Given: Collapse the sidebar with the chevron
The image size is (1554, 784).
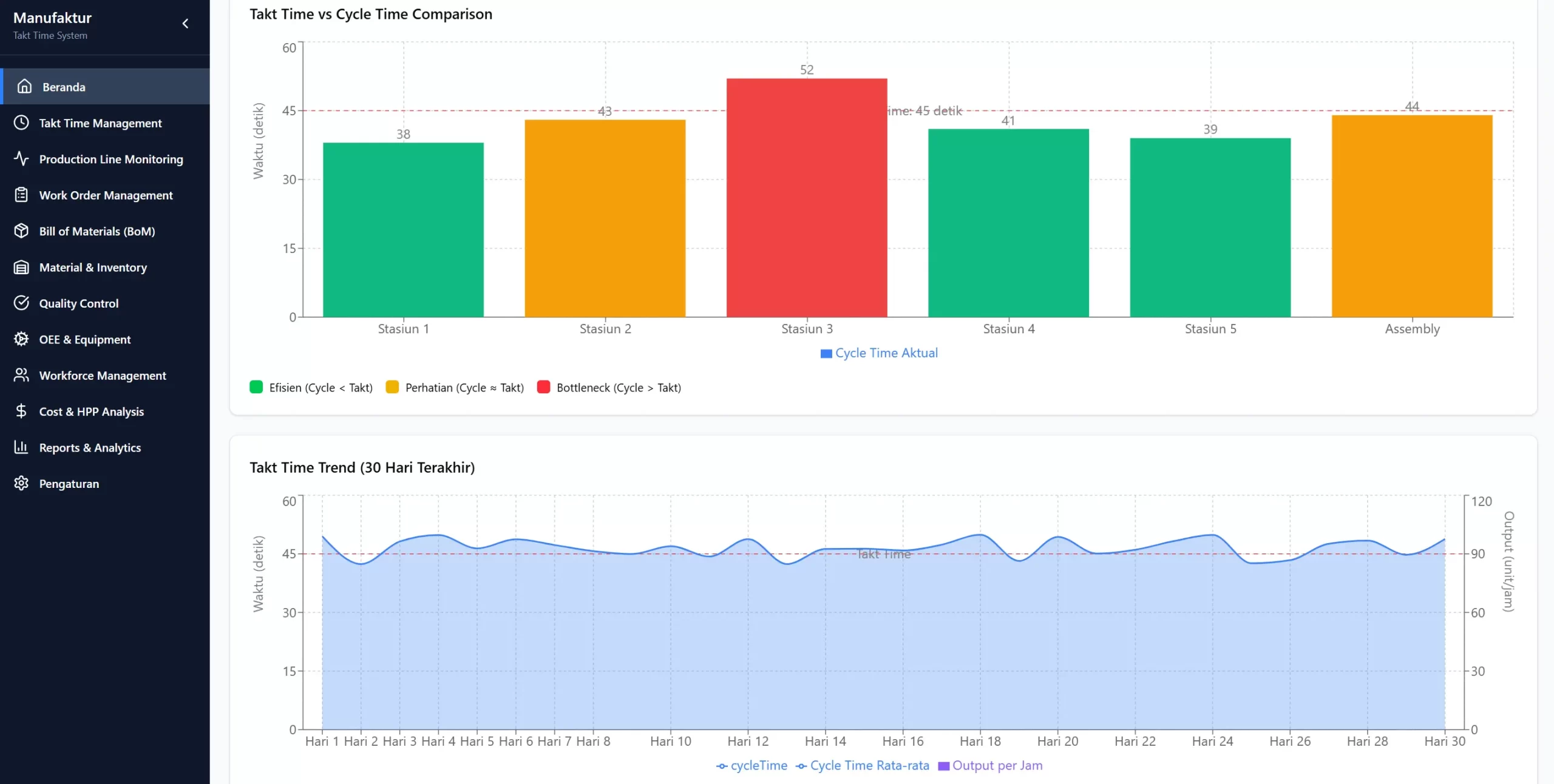Looking at the screenshot, I should (x=186, y=24).
